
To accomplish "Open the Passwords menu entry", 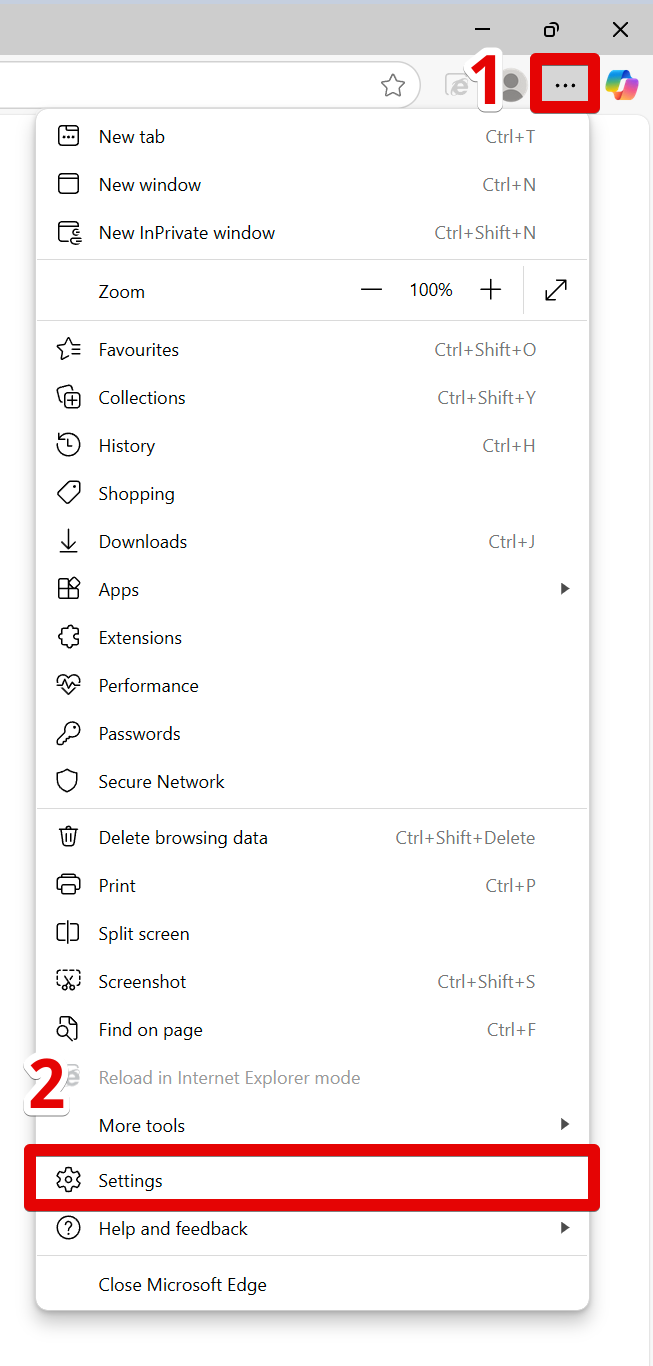I will click(x=312, y=733).
